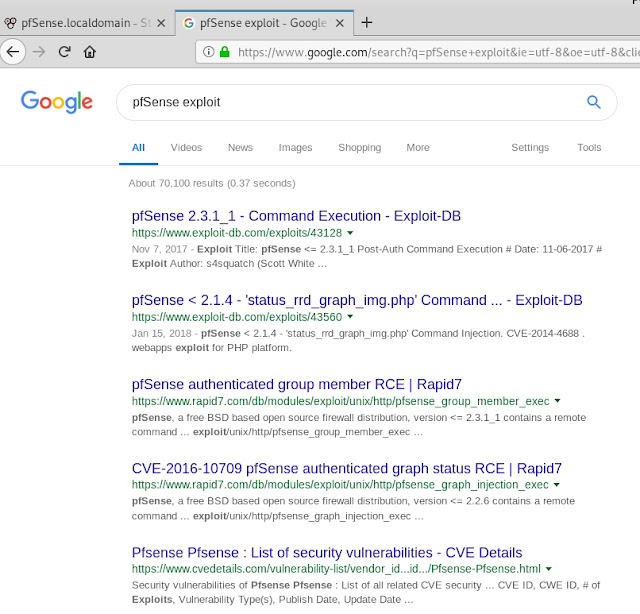Open the browser home page
This screenshot has height=614, width=640.
[x=90, y=52]
